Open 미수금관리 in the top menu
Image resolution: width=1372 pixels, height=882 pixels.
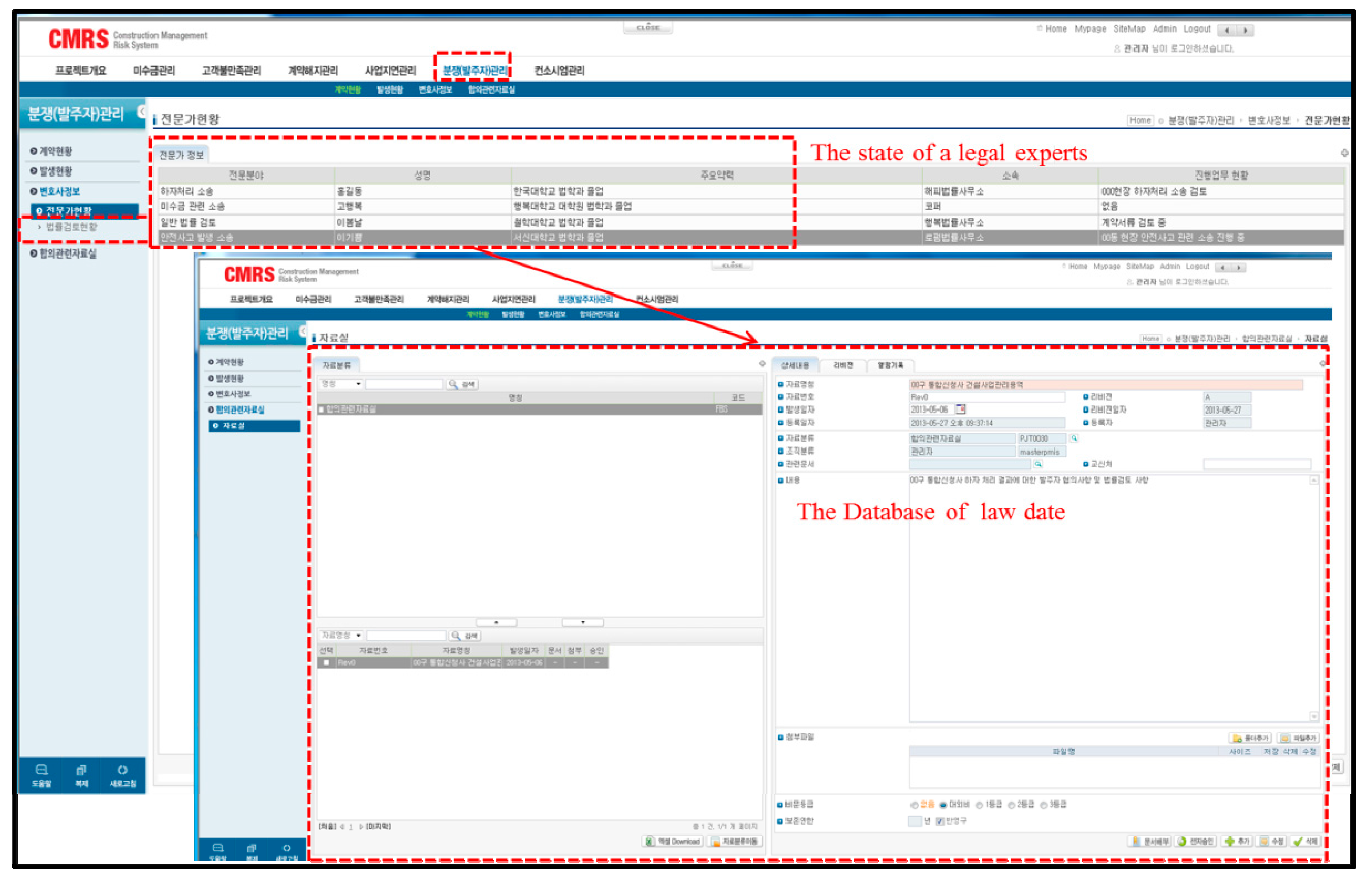154,71
